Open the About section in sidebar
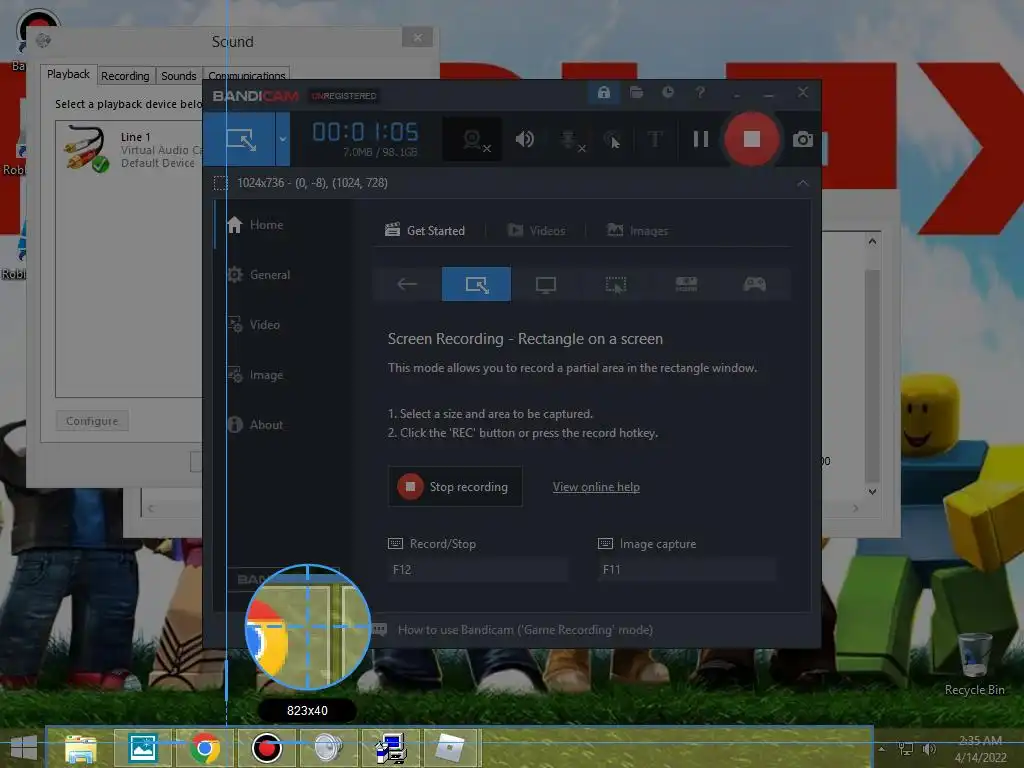The width and height of the screenshot is (1024, 768). 255,424
